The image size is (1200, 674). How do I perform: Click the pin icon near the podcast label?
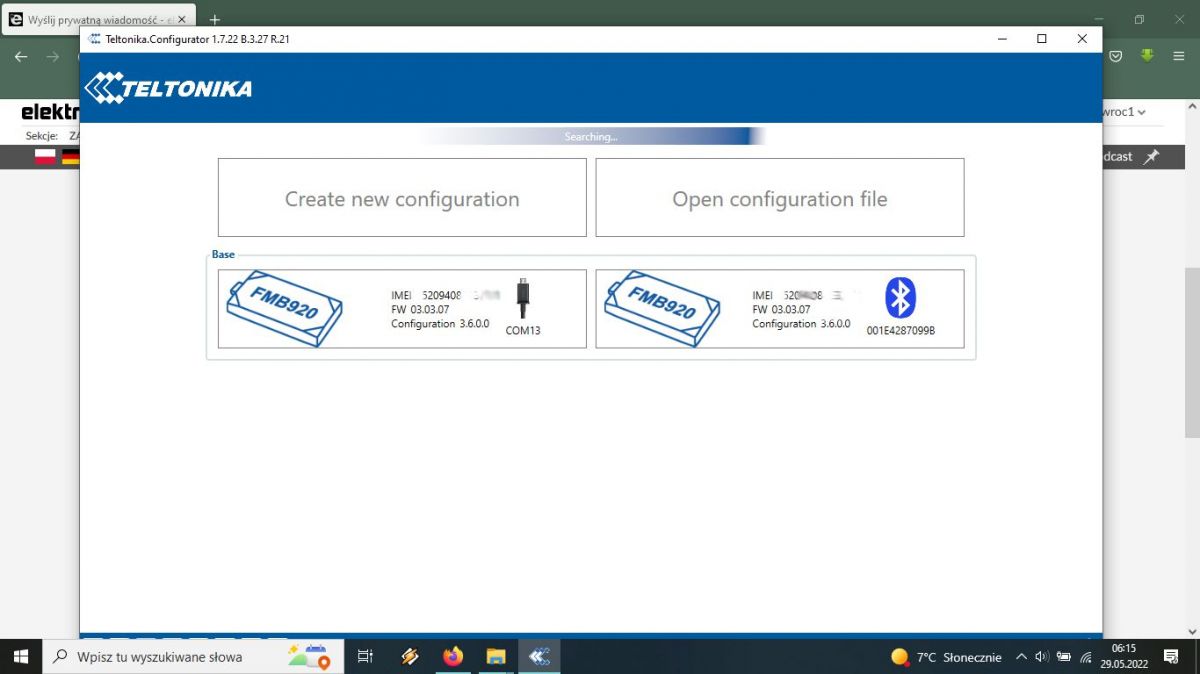point(1152,156)
